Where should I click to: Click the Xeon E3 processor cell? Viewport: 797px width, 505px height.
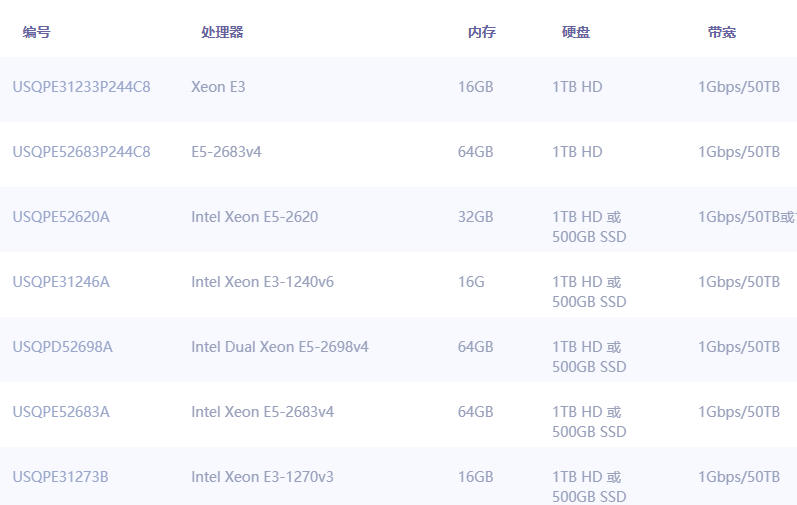218,87
